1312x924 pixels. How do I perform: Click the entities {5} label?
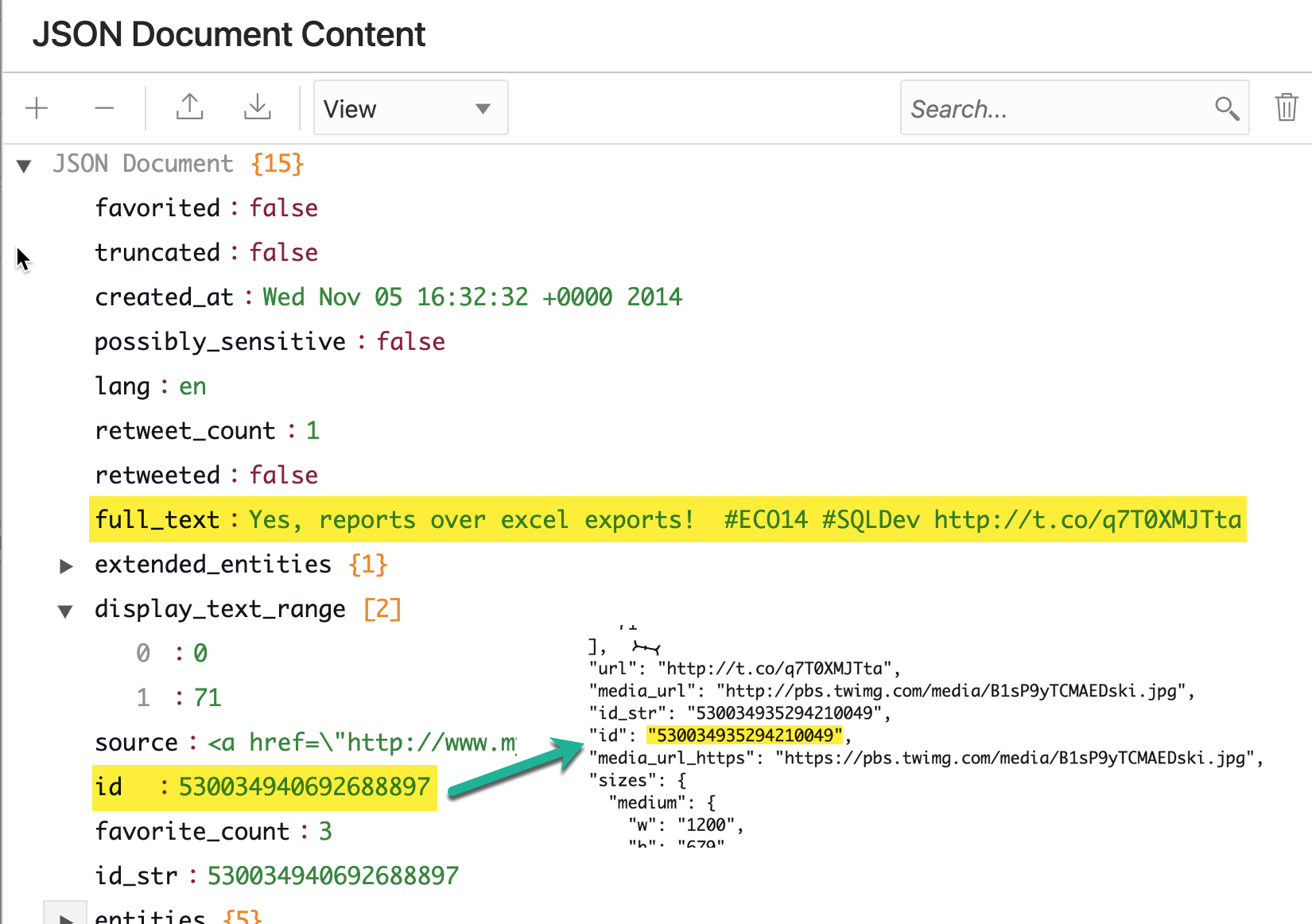coord(178,916)
